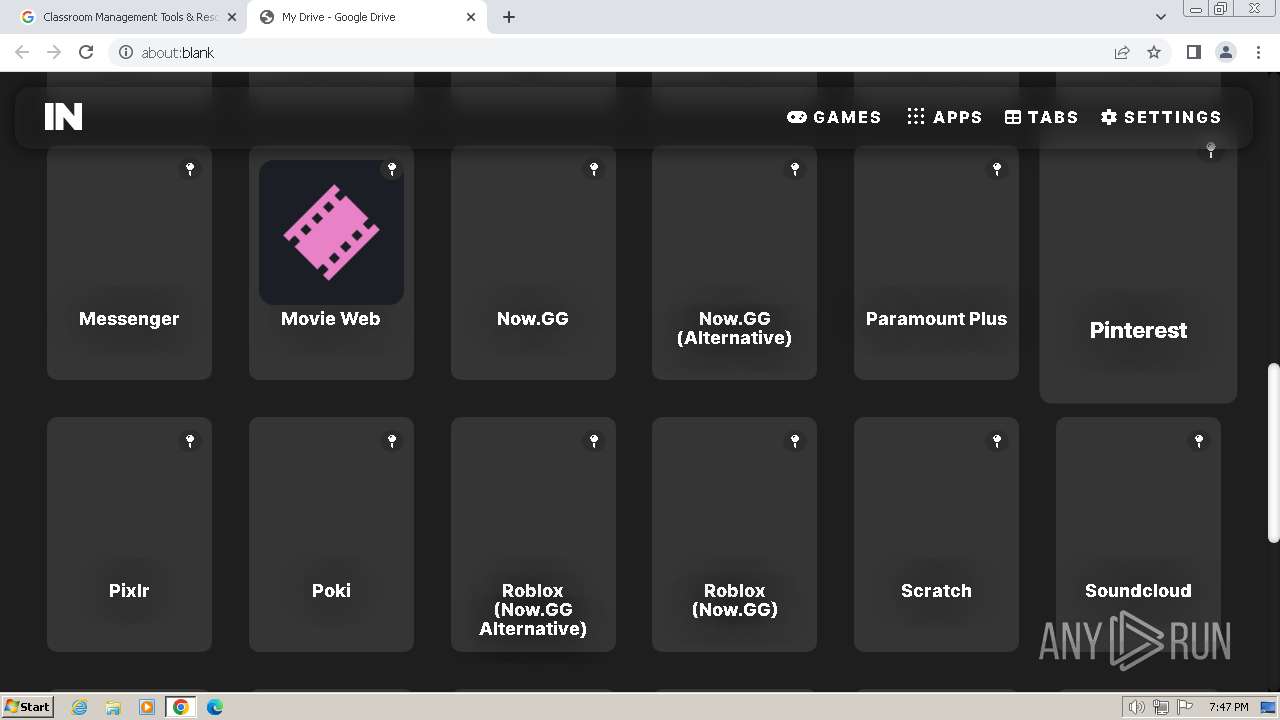Open the Movie Web film icon
Viewport: 1280px width, 720px height.
[x=331, y=232]
